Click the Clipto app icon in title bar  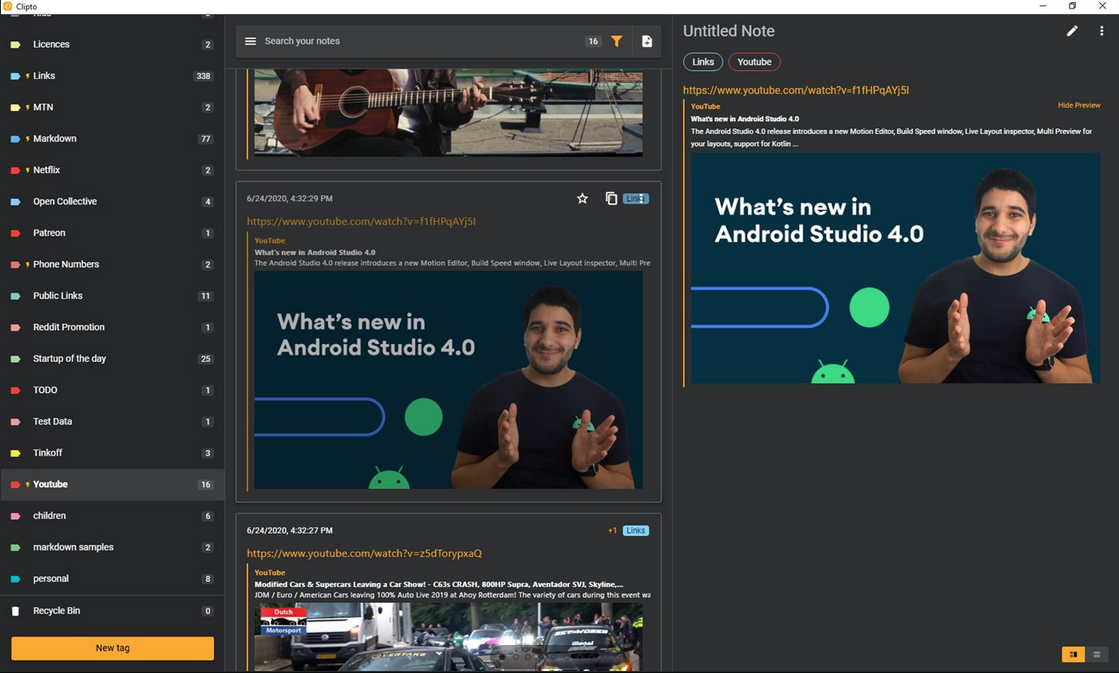8,6
